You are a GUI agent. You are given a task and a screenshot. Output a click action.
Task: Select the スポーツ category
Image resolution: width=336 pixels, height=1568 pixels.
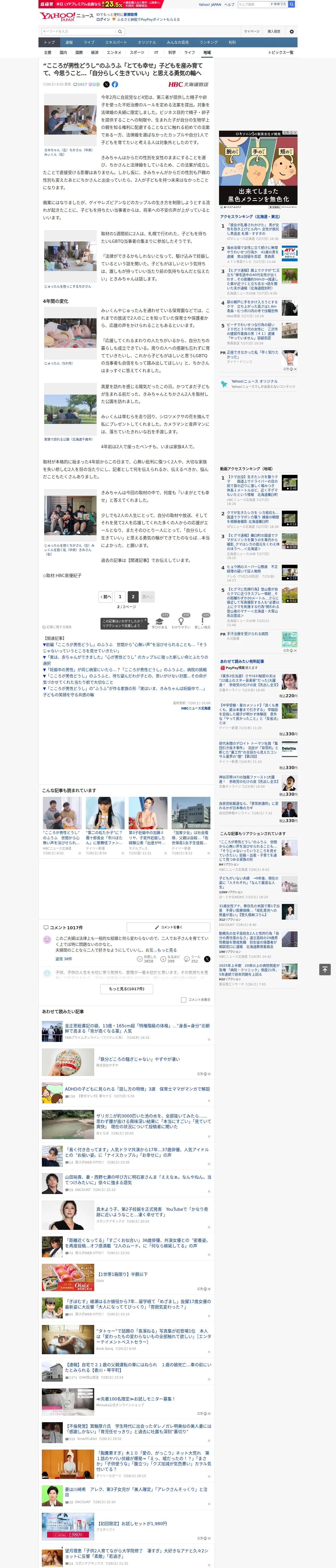(137, 52)
